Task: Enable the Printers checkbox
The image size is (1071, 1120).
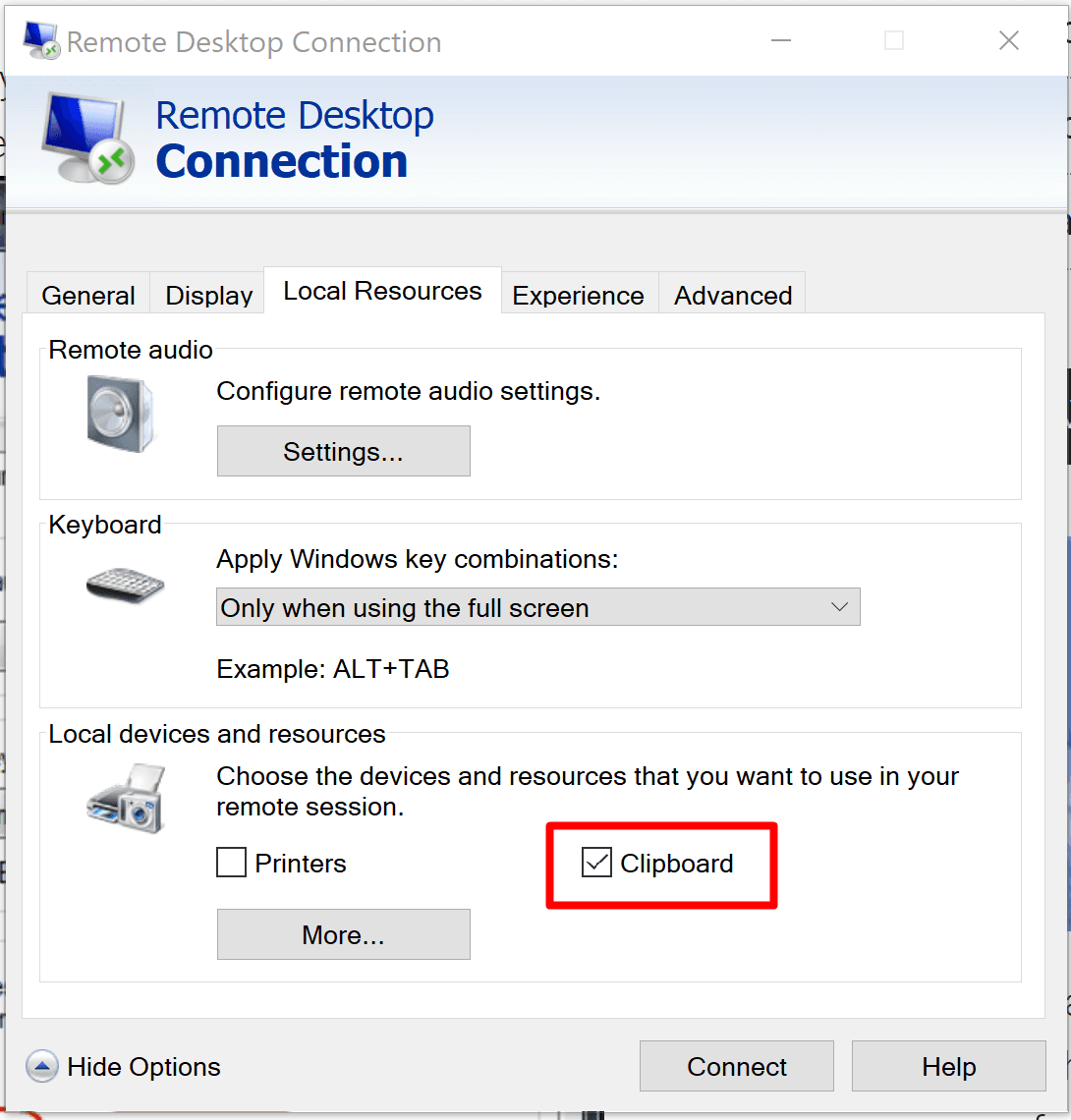Action: point(232,864)
